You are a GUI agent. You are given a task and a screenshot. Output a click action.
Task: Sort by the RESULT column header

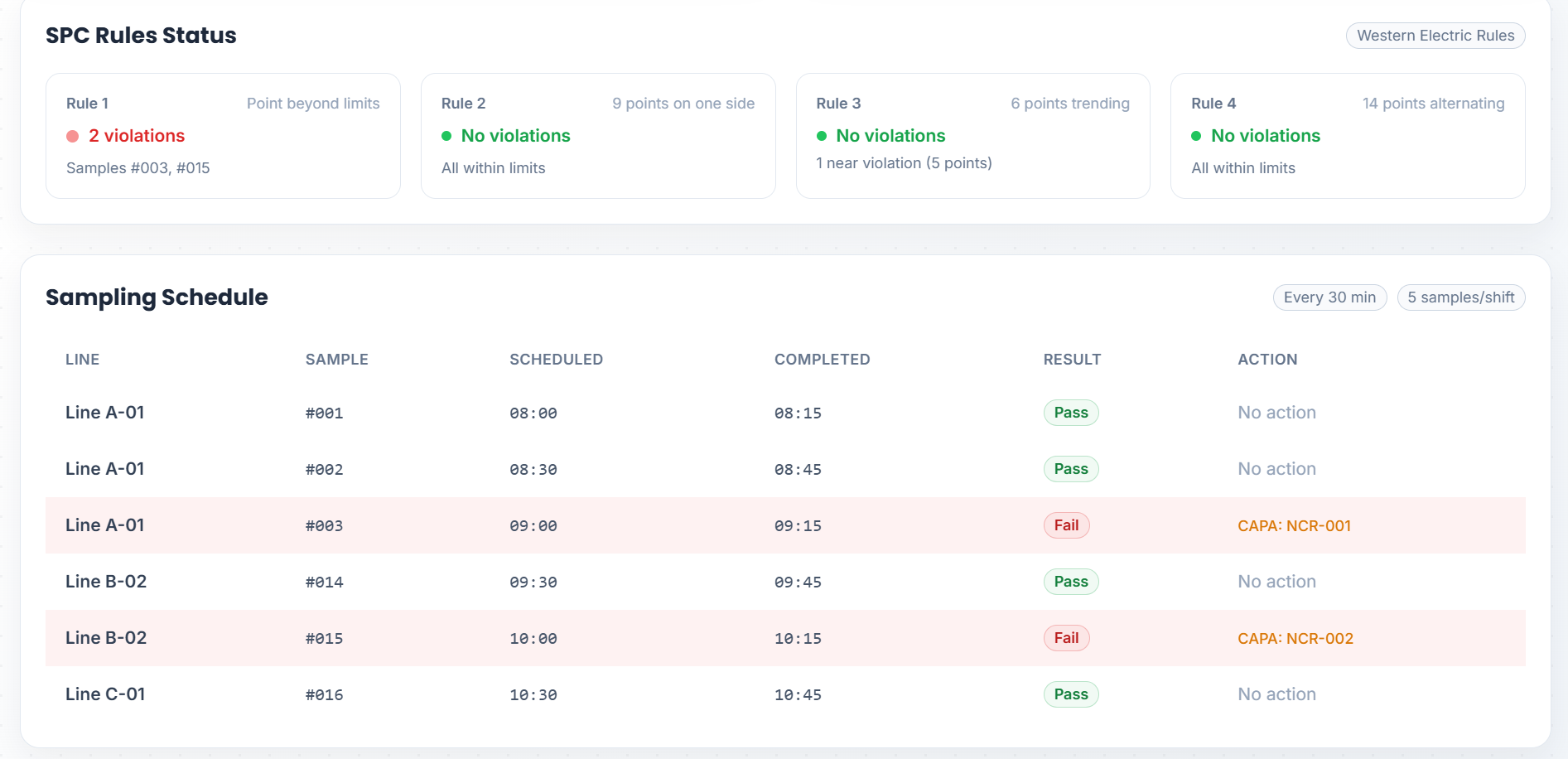pos(1072,360)
